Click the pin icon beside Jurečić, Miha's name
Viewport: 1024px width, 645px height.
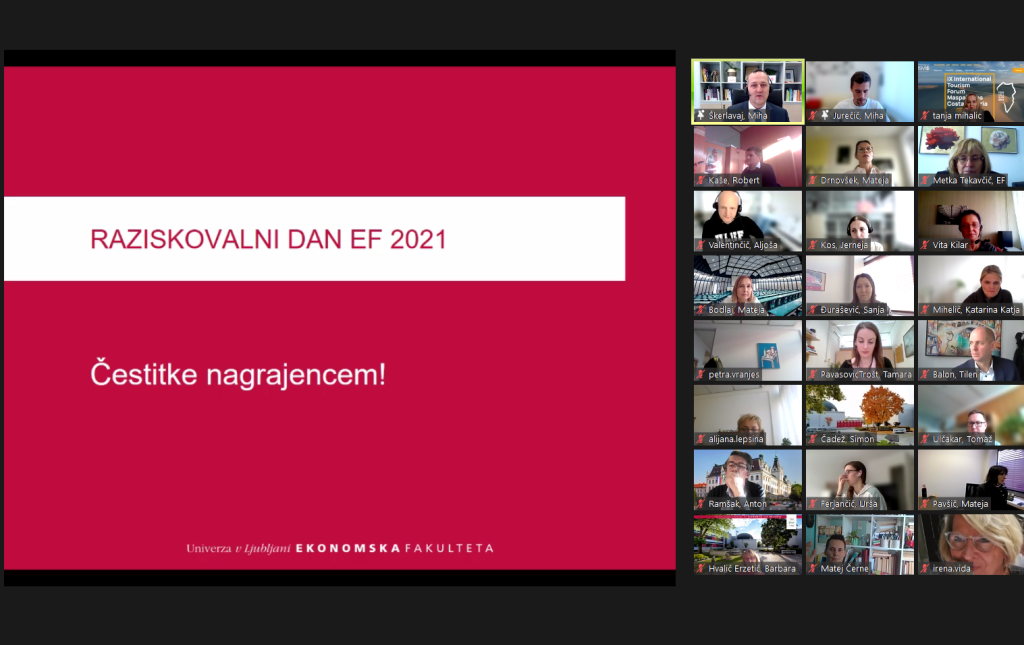825,116
